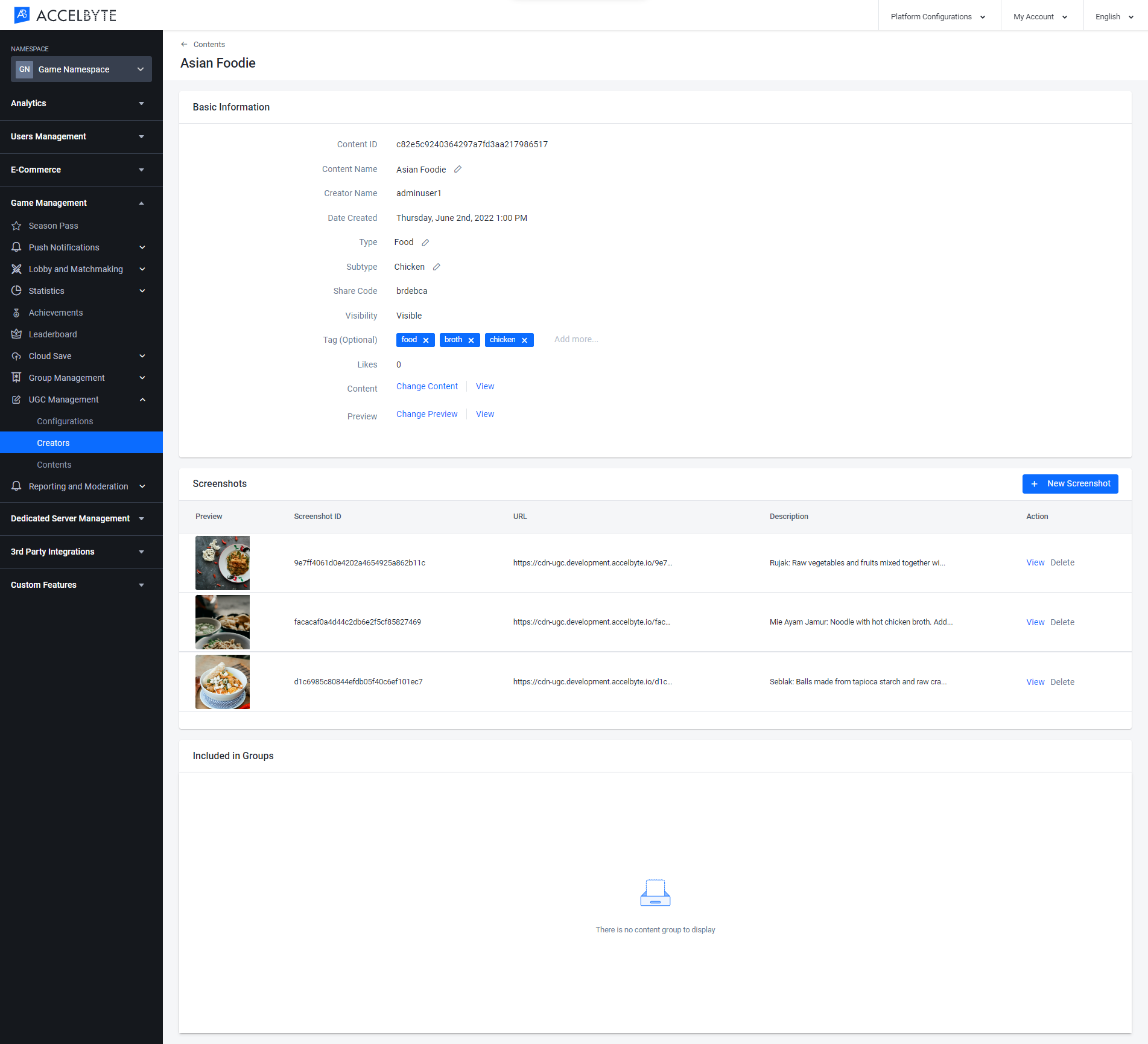The height and width of the screenshot is (1044, 1148).
Task: Expand Reporting and Moderation chevron
Action: (142, 486)
